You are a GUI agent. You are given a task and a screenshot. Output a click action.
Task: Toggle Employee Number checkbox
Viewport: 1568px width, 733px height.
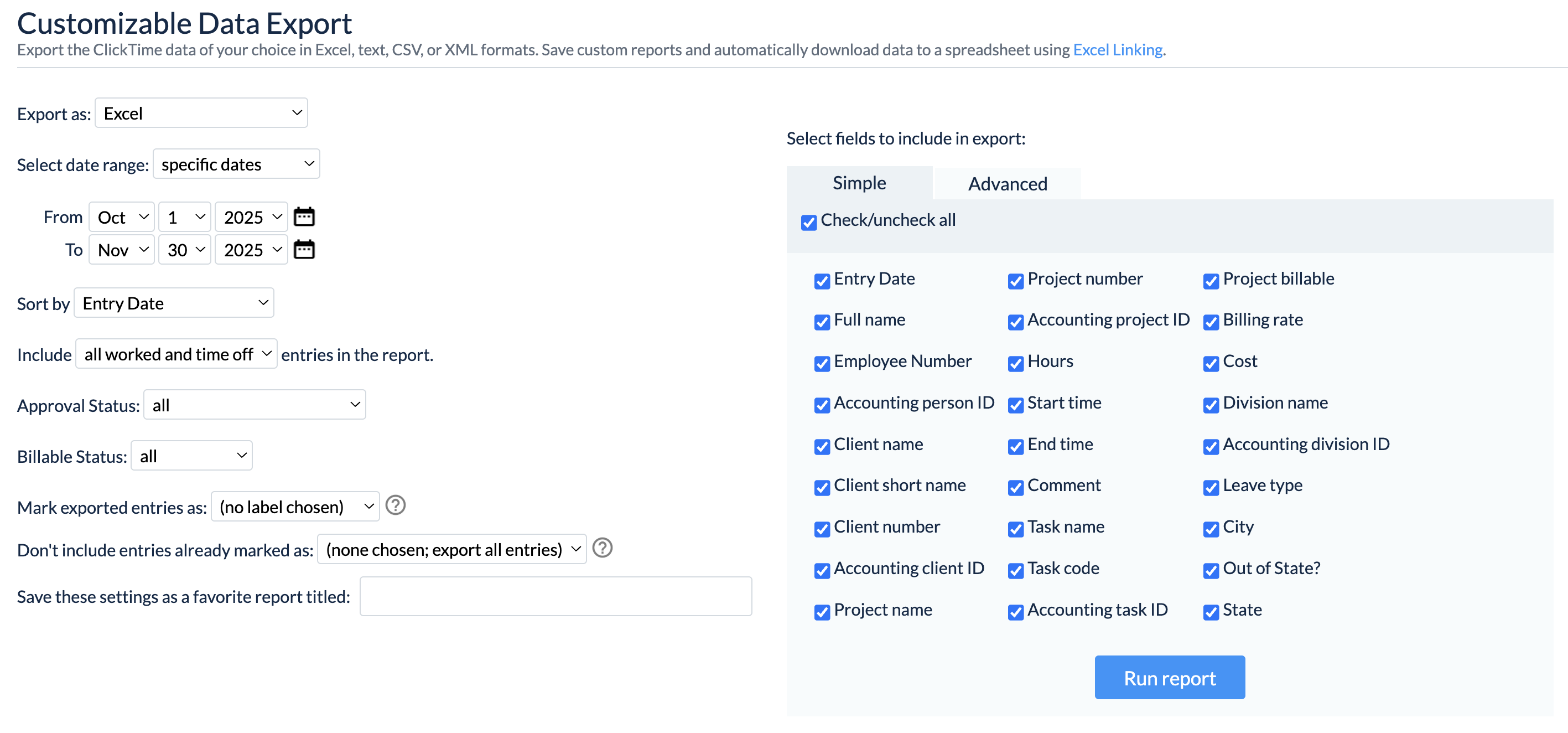[x=822, y=364]
